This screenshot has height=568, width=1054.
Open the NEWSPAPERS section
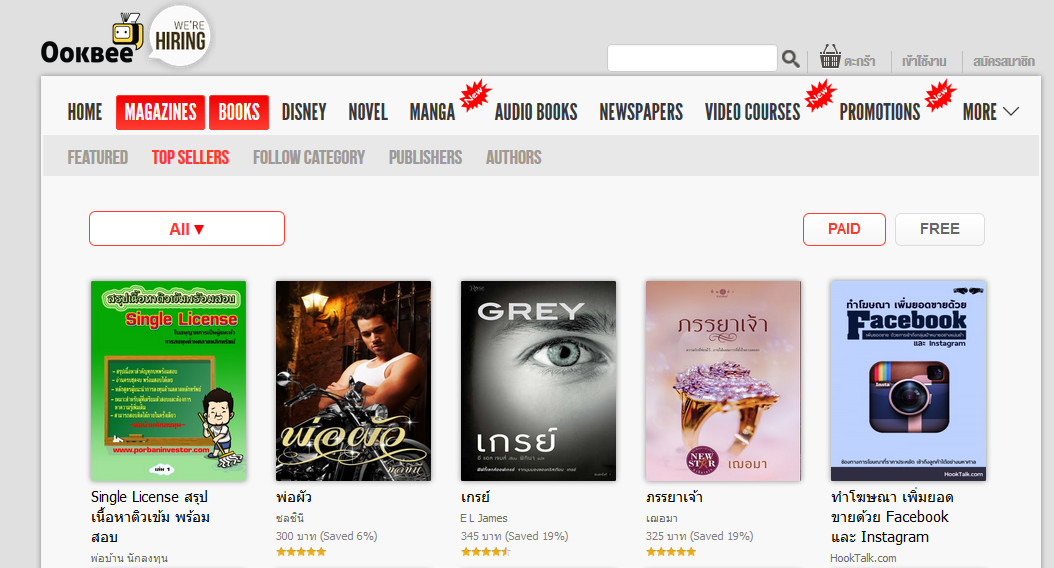click(x=641, y=112)
